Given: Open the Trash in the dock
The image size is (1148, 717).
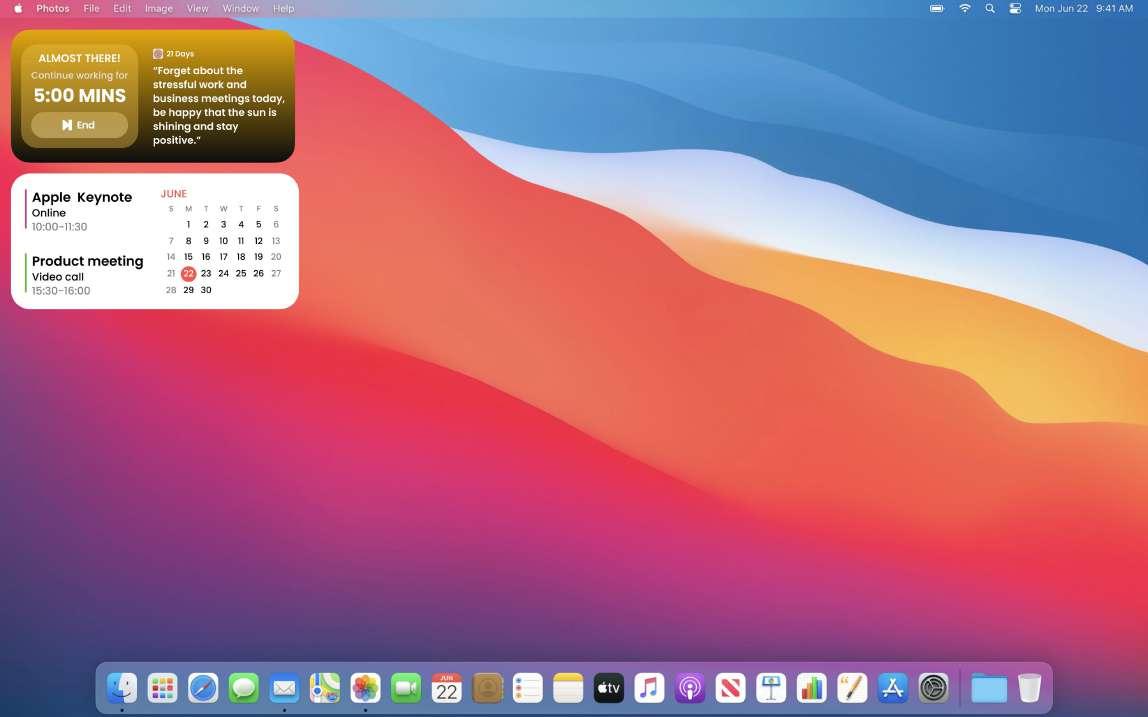Looking at the screenshot, I should (1029, 688).
